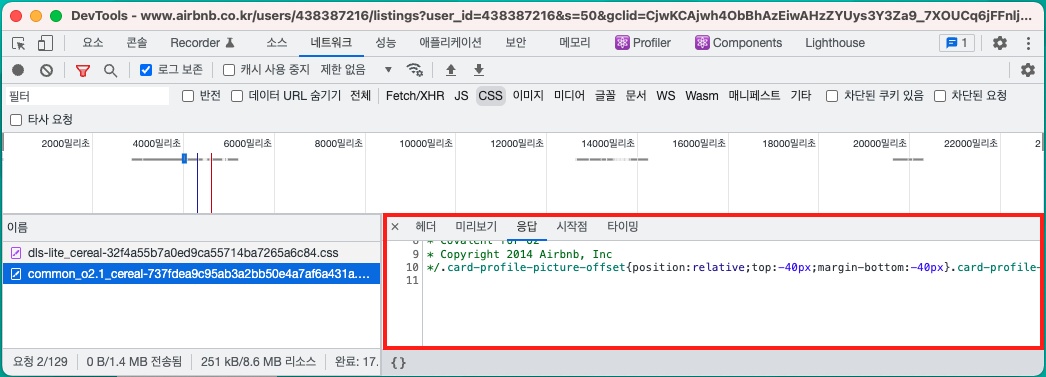1046x377 pixels.
Task: Open the React Components tab
Action: pos(738,43)
